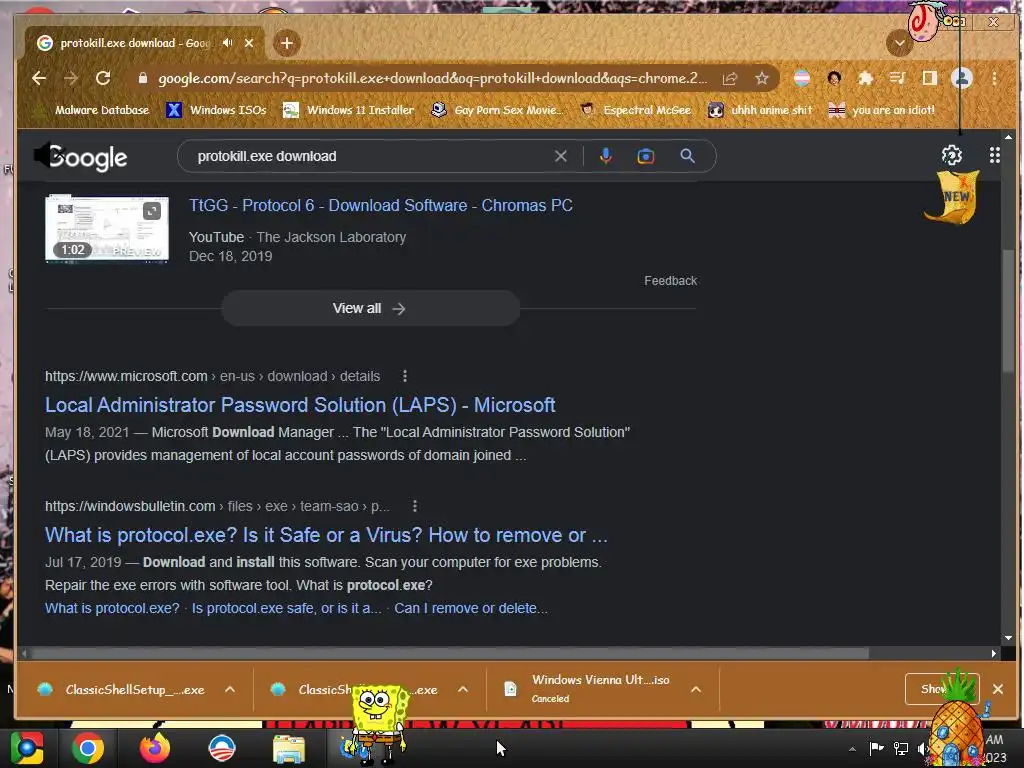Open Local Administrator Password Solution result
Image resolution: width=1024 pixels, height=768 pixels.
(x=300, y=405)
